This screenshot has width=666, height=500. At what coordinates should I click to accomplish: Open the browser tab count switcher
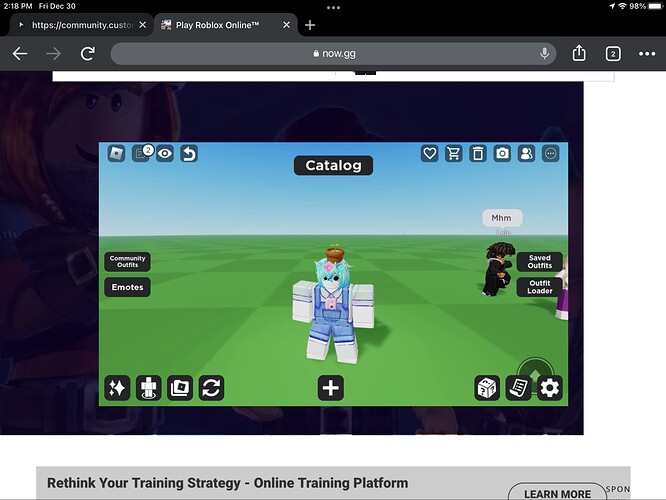point(612,53)
